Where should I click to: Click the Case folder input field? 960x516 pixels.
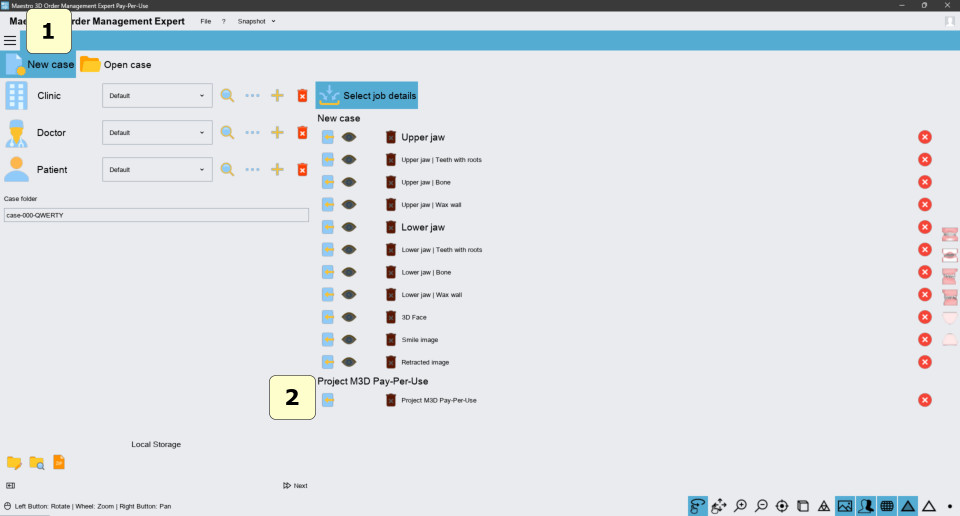[156, 215]
